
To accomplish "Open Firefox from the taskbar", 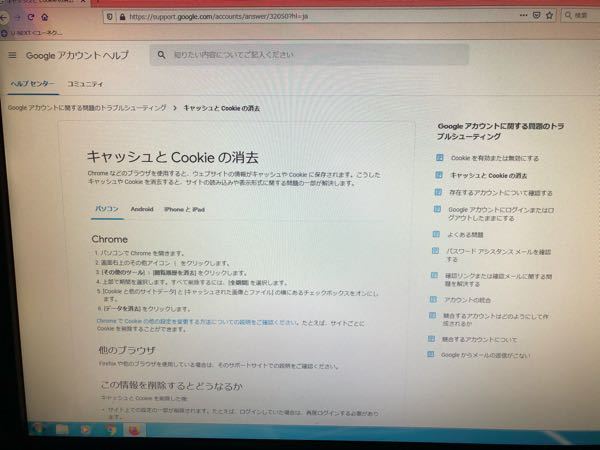I will 131,429.
